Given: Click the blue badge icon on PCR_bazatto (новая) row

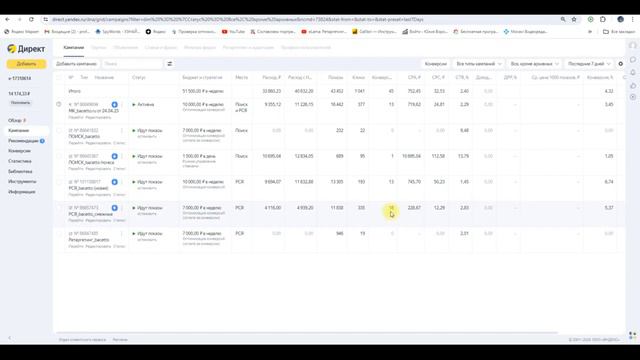Looking at the screenshot, I should coord(115,182).
